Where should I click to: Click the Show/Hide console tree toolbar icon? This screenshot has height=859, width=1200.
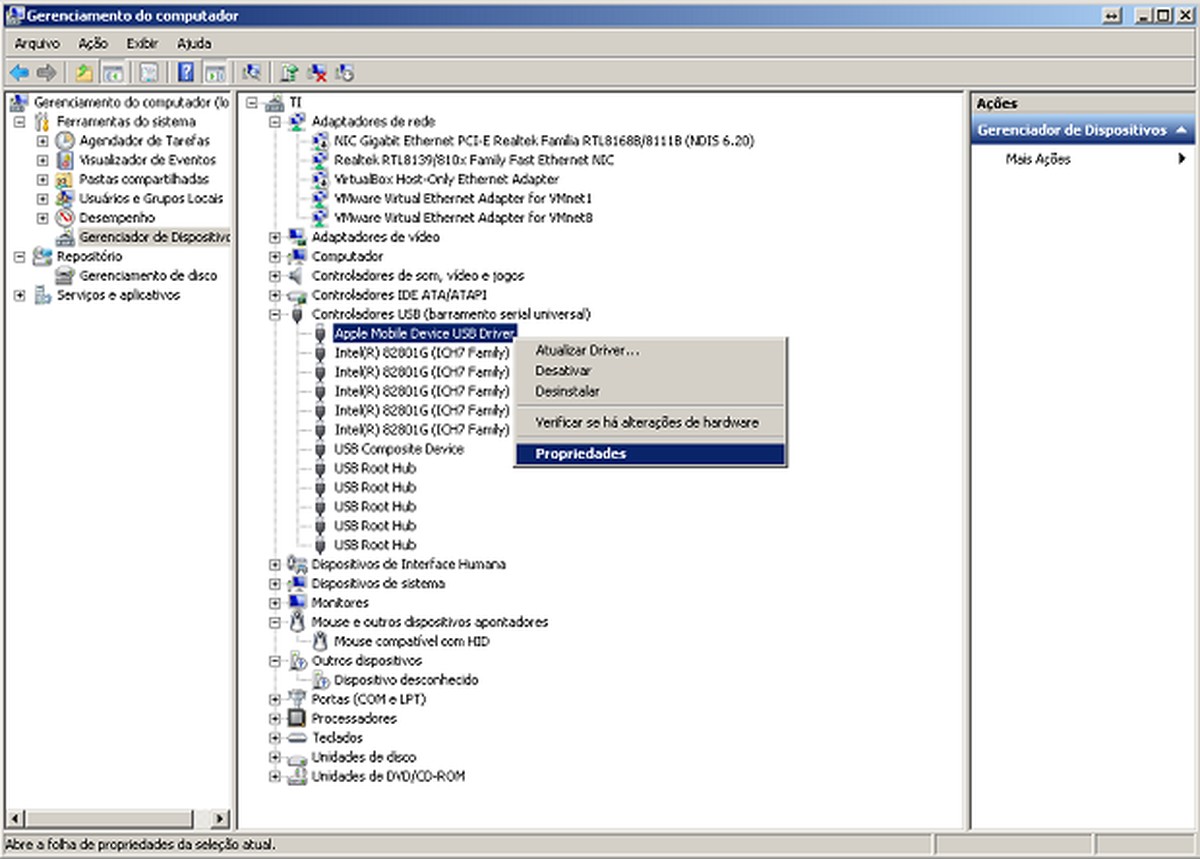point(112,72)
